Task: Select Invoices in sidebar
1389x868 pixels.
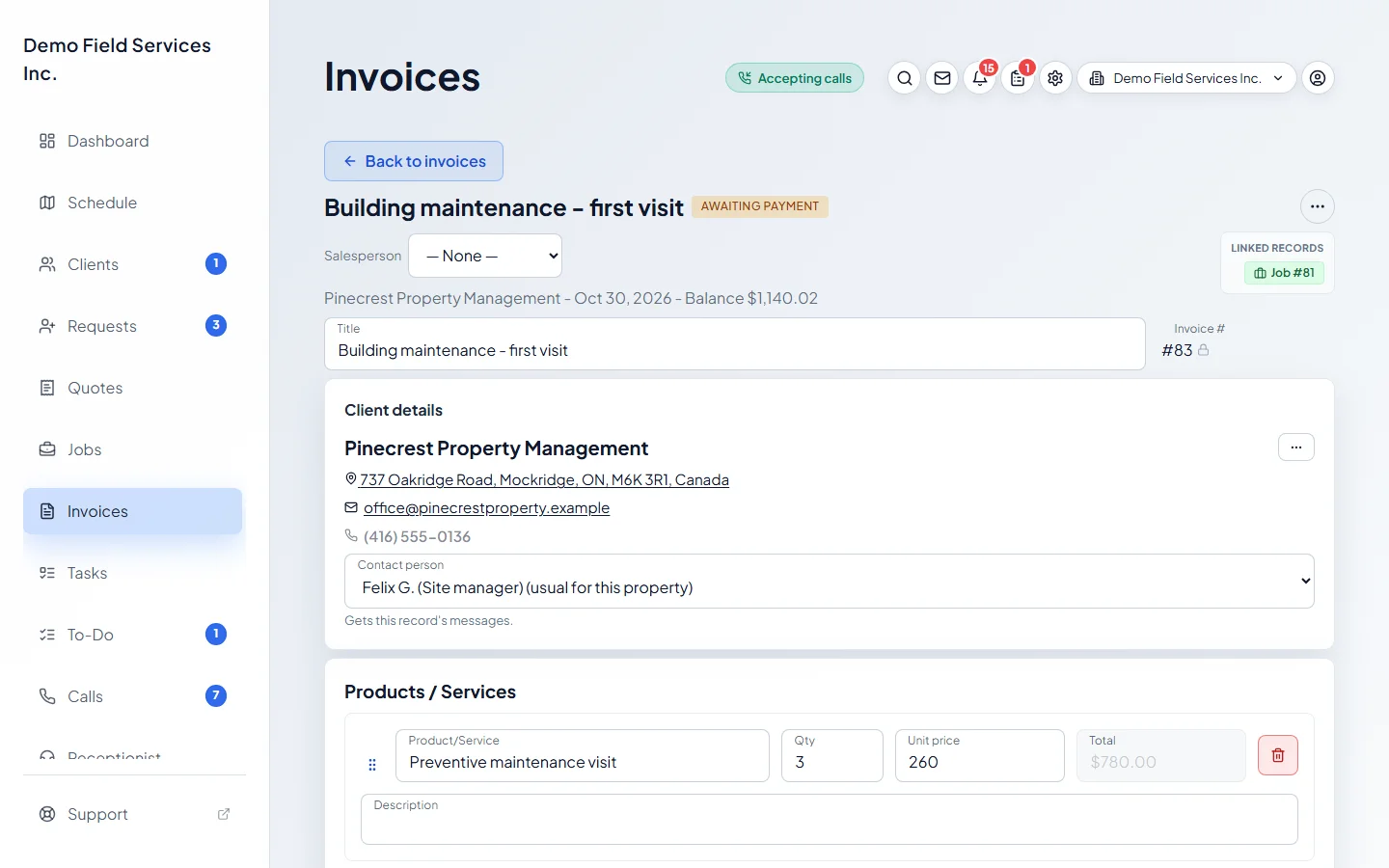Action: click(133, 511)
